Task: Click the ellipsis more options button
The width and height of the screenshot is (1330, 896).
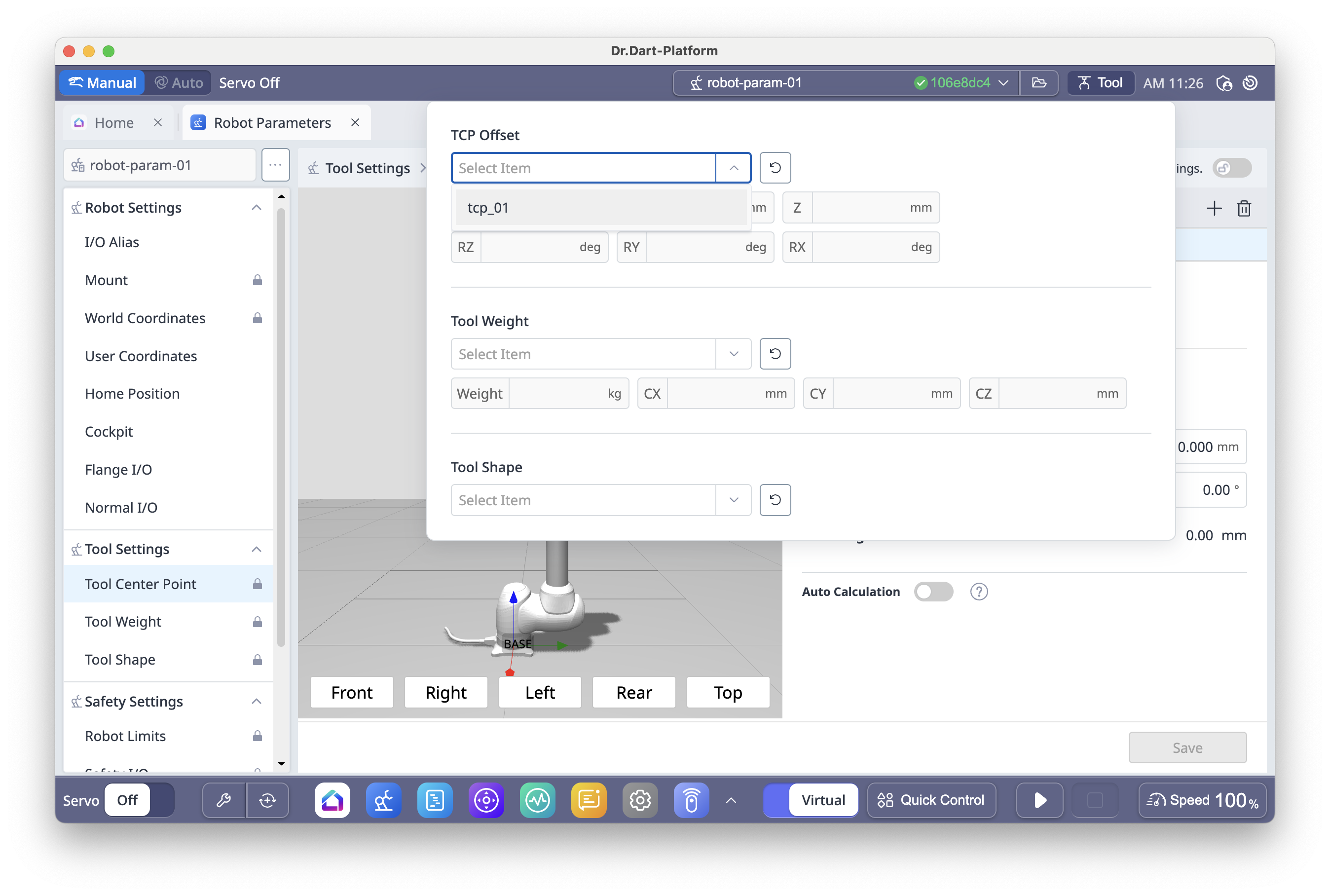Action: [275, 165]
